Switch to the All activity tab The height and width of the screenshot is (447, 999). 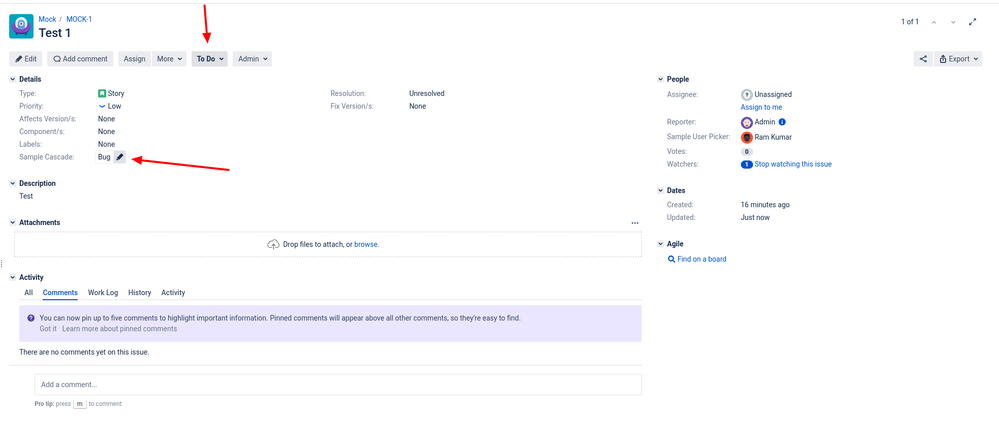(29, 293)
